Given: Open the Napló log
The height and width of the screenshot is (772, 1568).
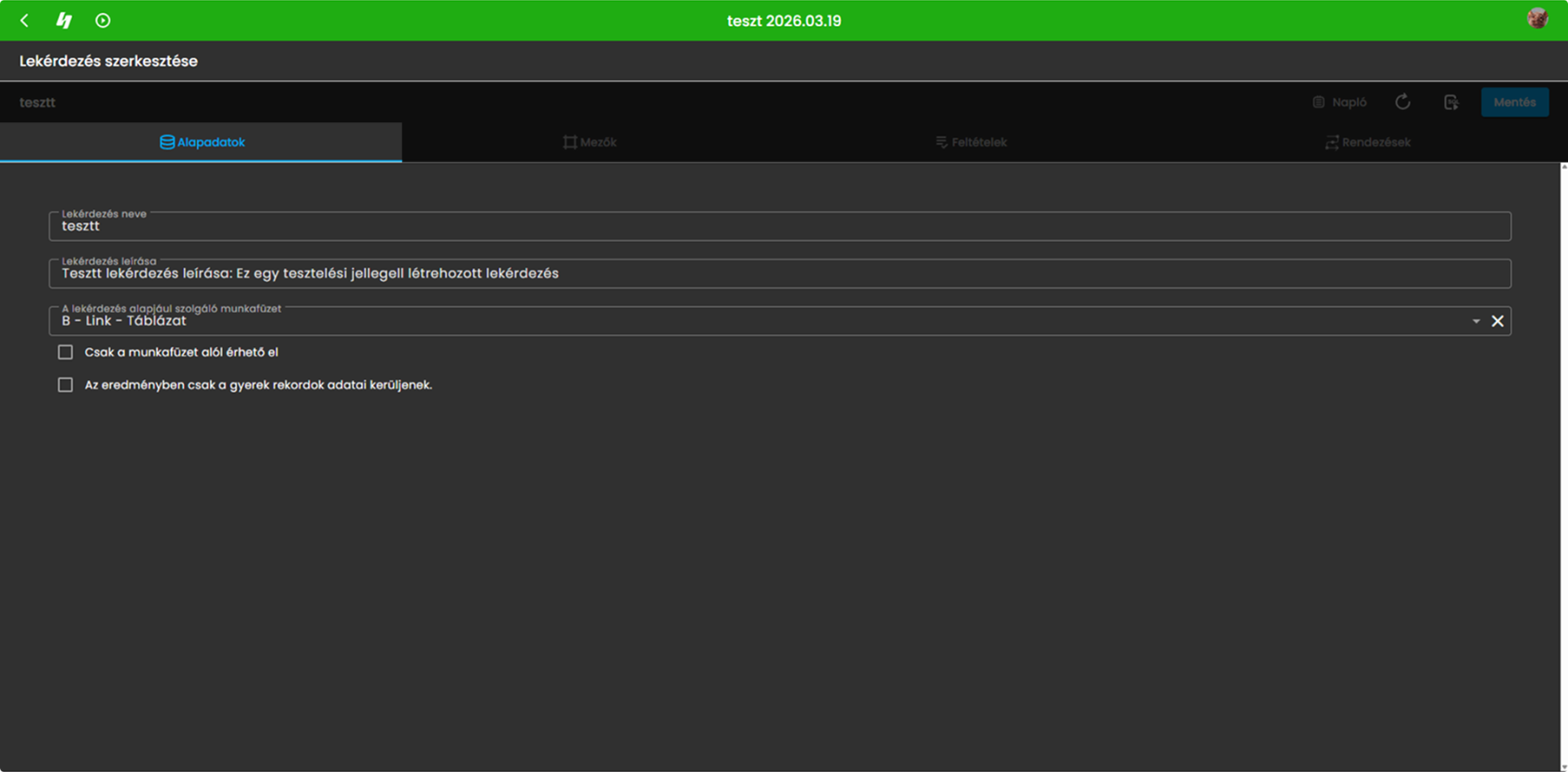Looking at the screenshot, I should 1339,102.
